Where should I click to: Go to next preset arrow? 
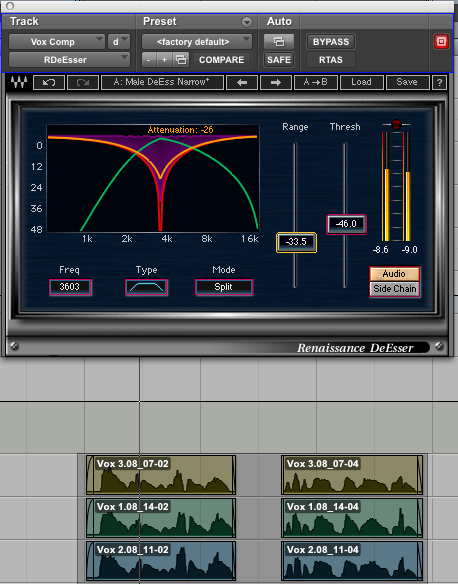pos(276,82)
